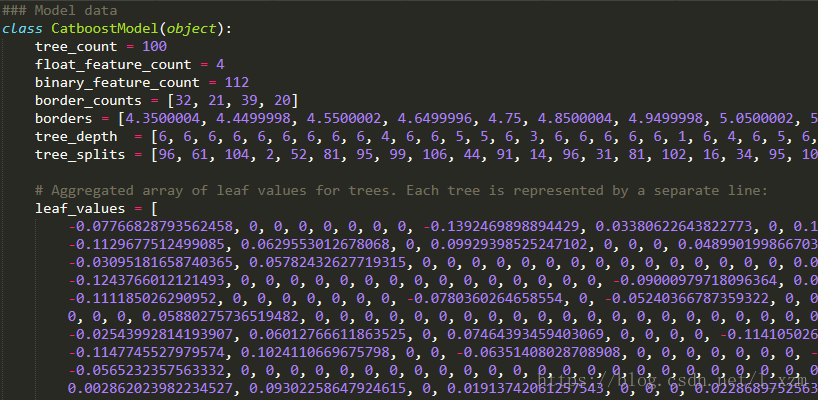Click the 'object' base class keyword
The width and height of the screenshot is (818, 400).
pyautogui.click(x=191, y=28)
